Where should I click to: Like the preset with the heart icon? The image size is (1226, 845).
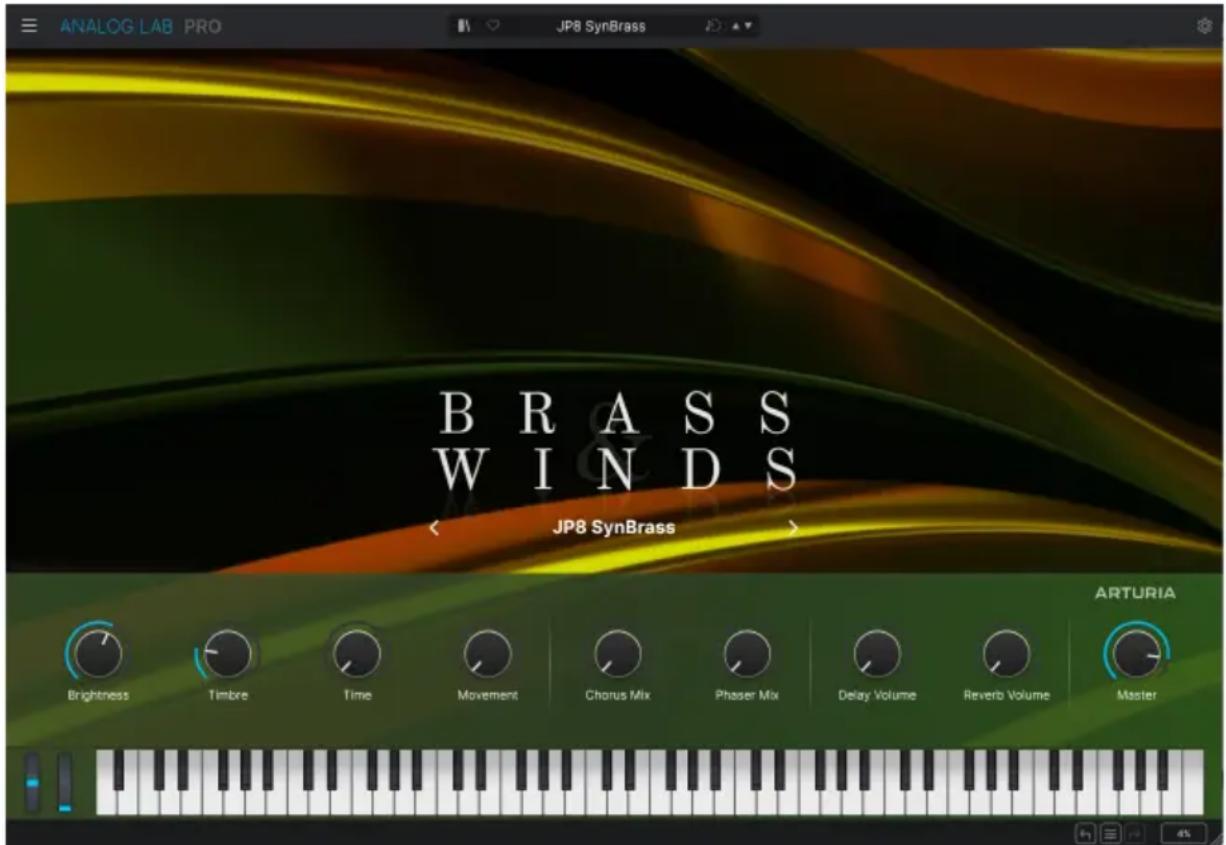point(492,27)
